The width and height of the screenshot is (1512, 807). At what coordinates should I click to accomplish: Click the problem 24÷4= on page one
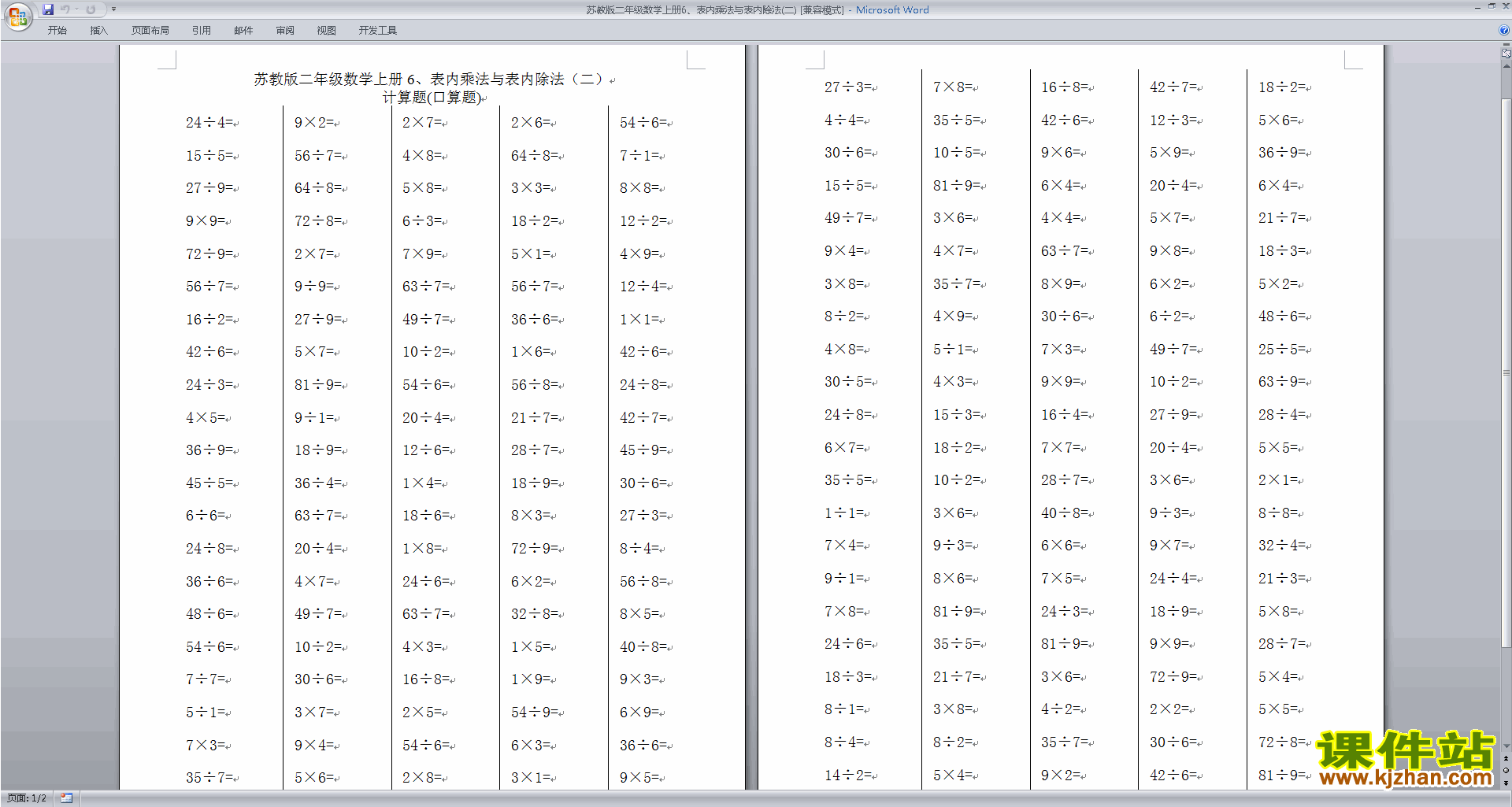pyautogui.click(x=209, y=123)
